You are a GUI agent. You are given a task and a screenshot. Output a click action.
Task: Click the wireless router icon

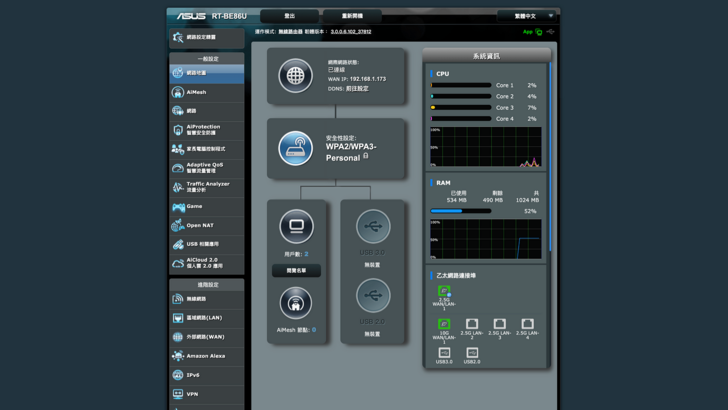295,149
